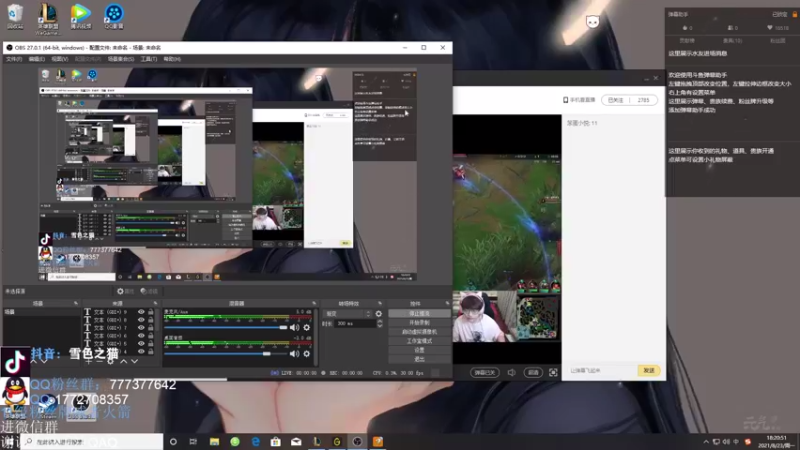
Task: Open source settings gear below sources list
Action: [x=111, y=361]
